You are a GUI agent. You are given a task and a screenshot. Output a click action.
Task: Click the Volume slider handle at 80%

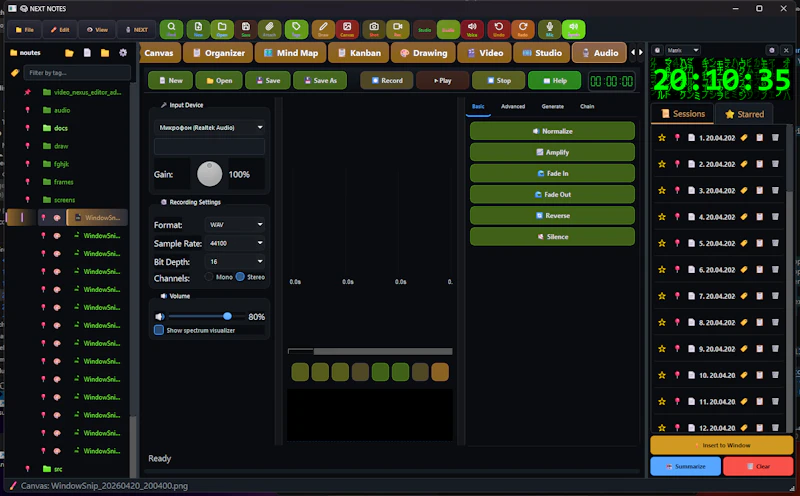tap(227, 316)
